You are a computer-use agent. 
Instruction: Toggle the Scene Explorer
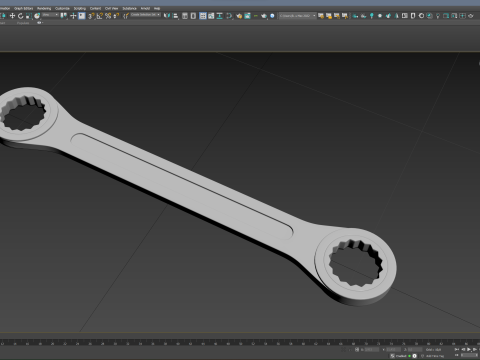185,16
